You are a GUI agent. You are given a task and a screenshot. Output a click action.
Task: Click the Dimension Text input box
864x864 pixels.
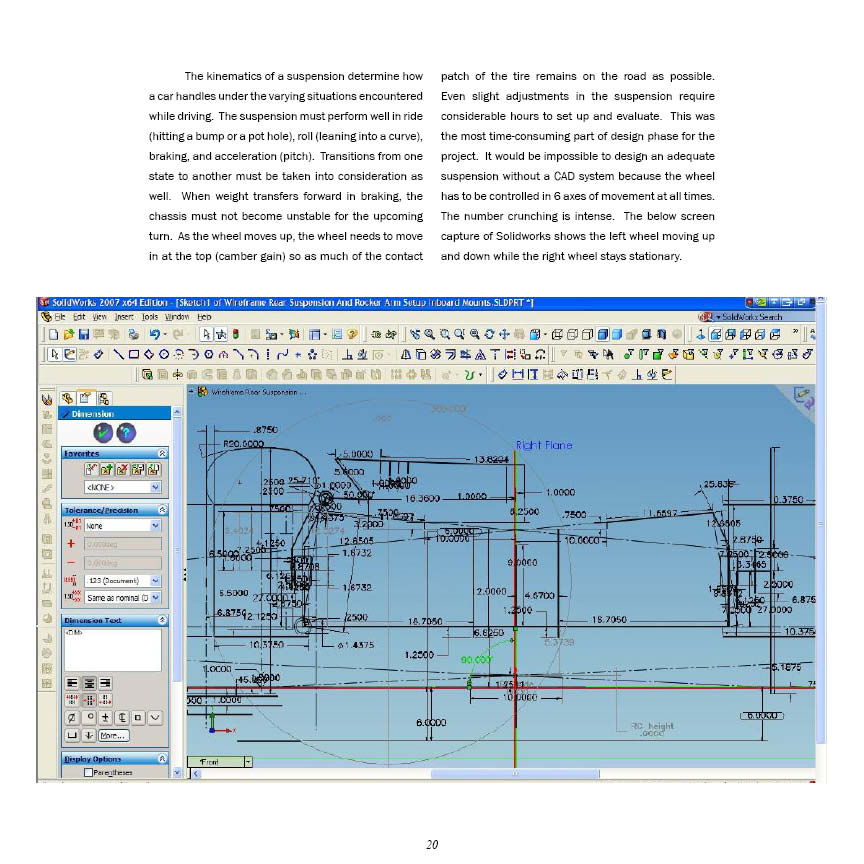[x=112, y=649]
